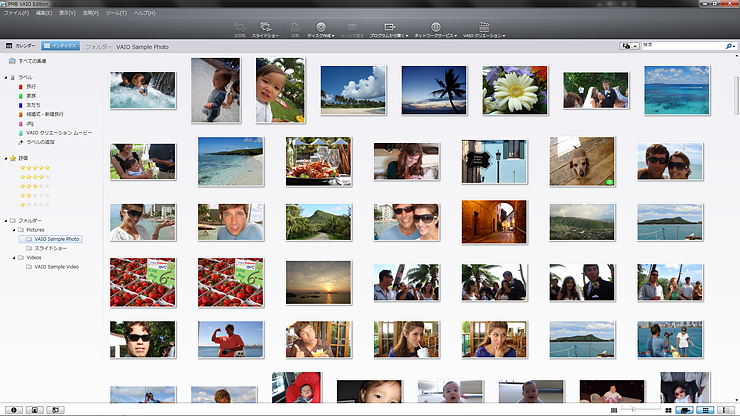Image resolution: width=740 pixels, height=416 pixels.
Task: Switch to the カレンダー tab
Action: tap(20, 46)
